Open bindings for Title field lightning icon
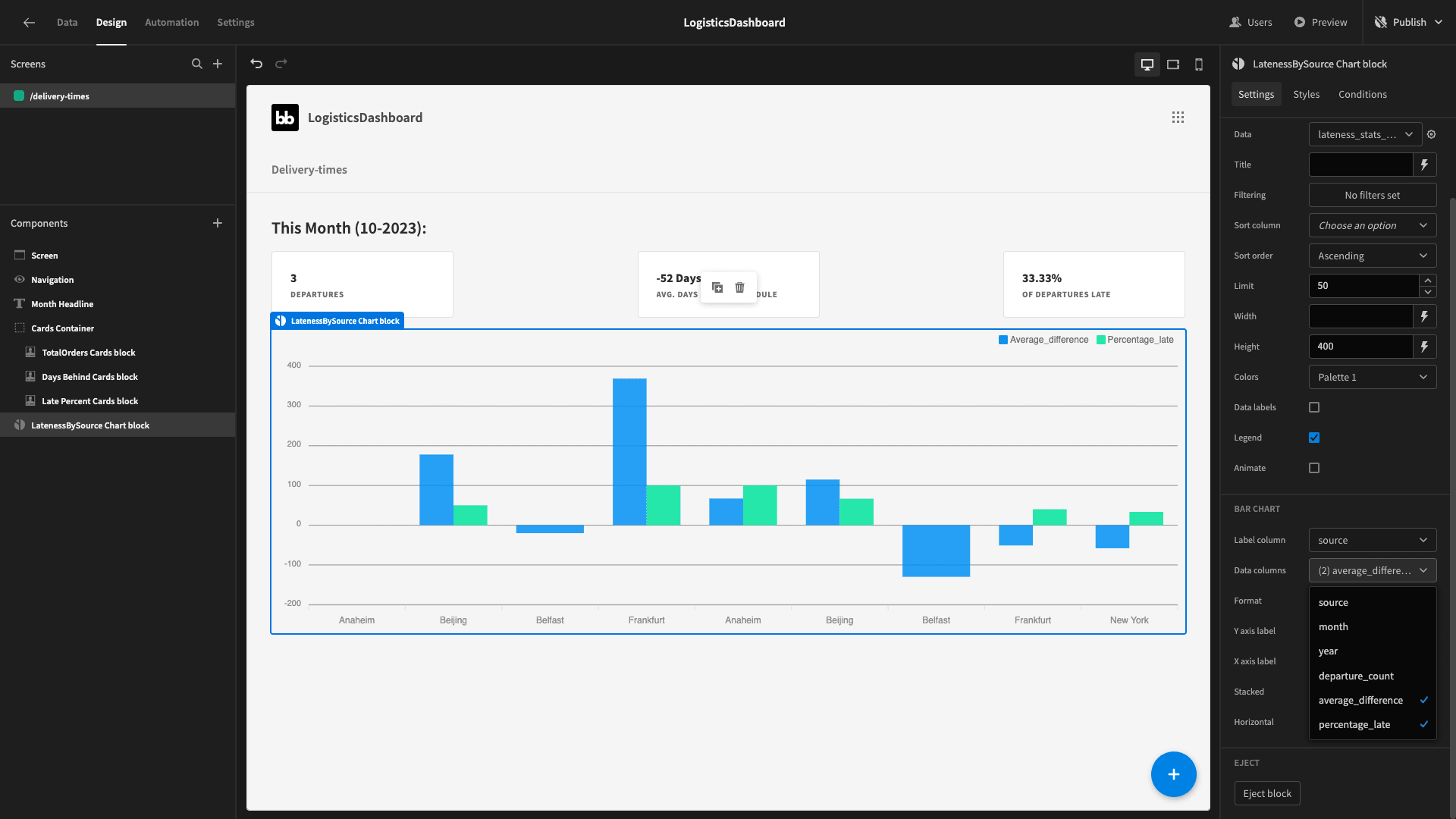The image size is (1456, 819). tap(1425, 165)
